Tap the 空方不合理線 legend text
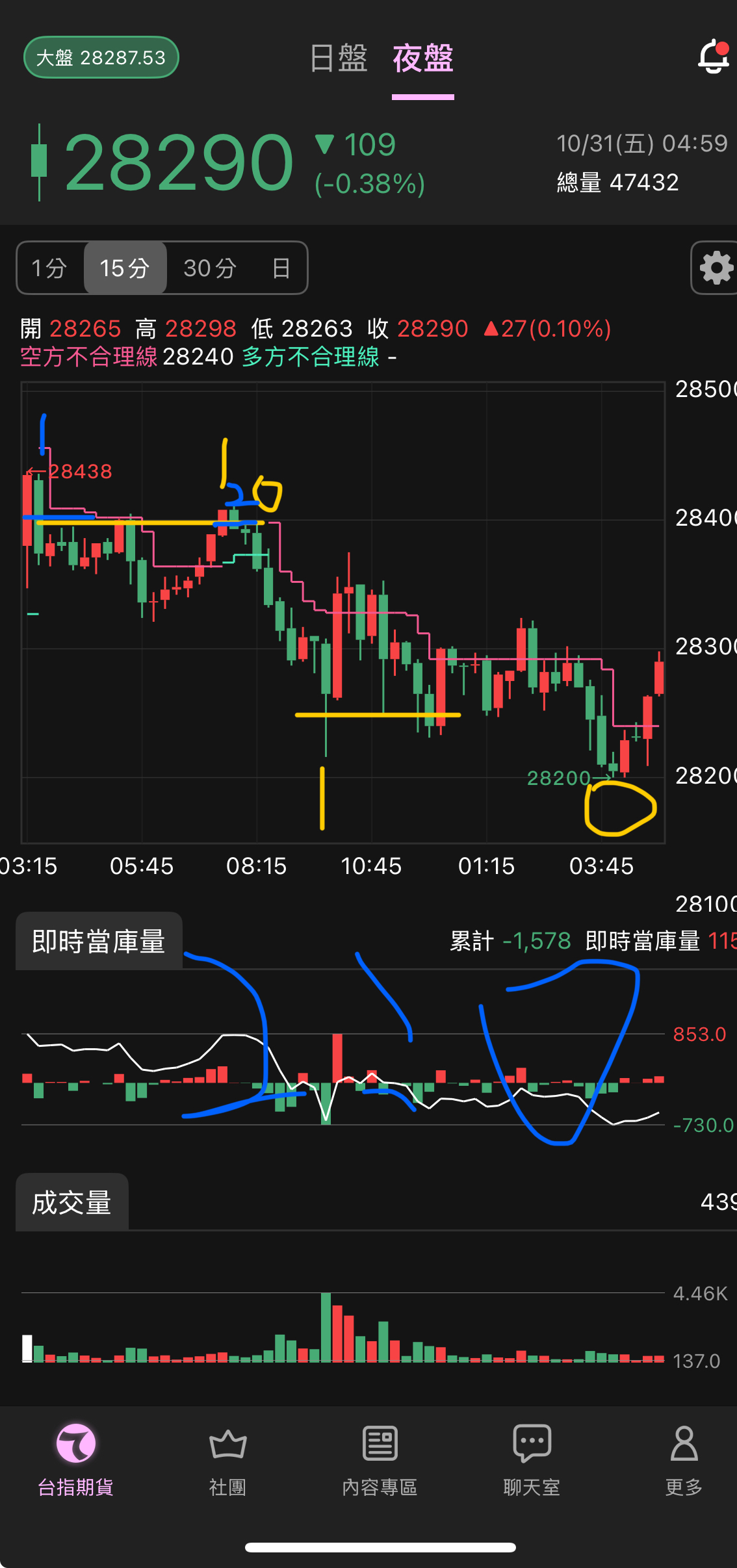 pos(88,357)
